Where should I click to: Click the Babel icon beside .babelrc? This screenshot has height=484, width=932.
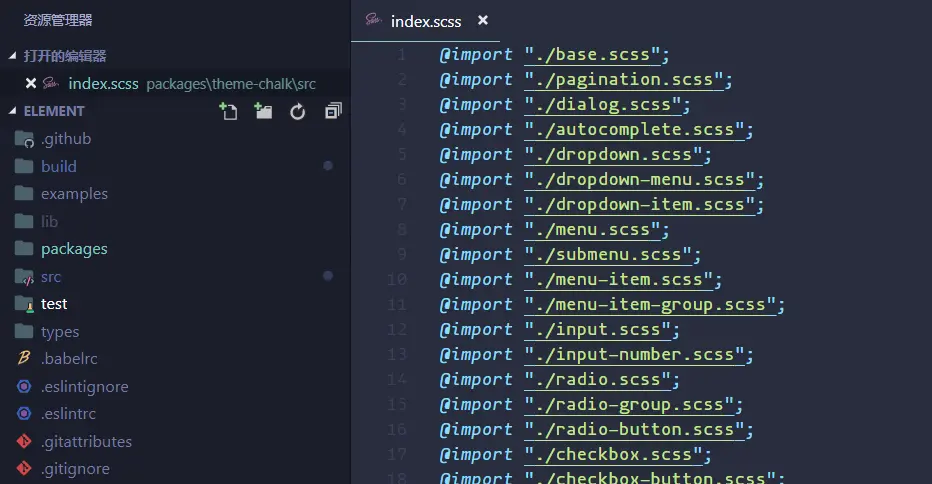[24, 358]
